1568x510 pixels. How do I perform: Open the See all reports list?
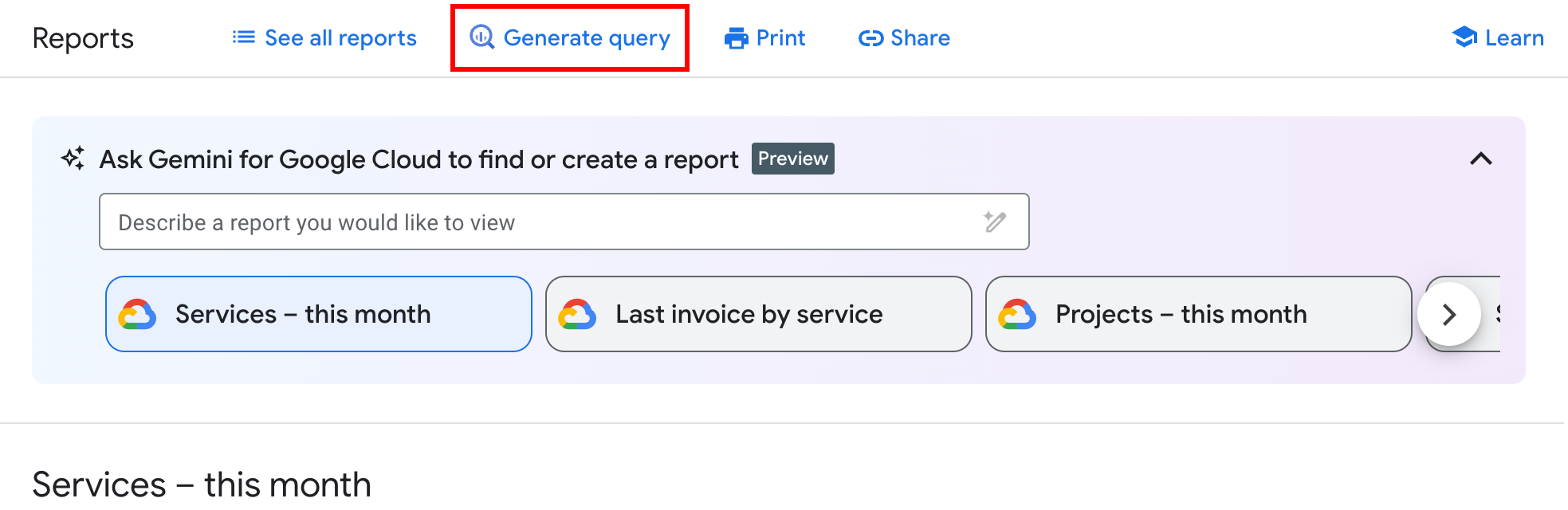(x=340, y=38)
